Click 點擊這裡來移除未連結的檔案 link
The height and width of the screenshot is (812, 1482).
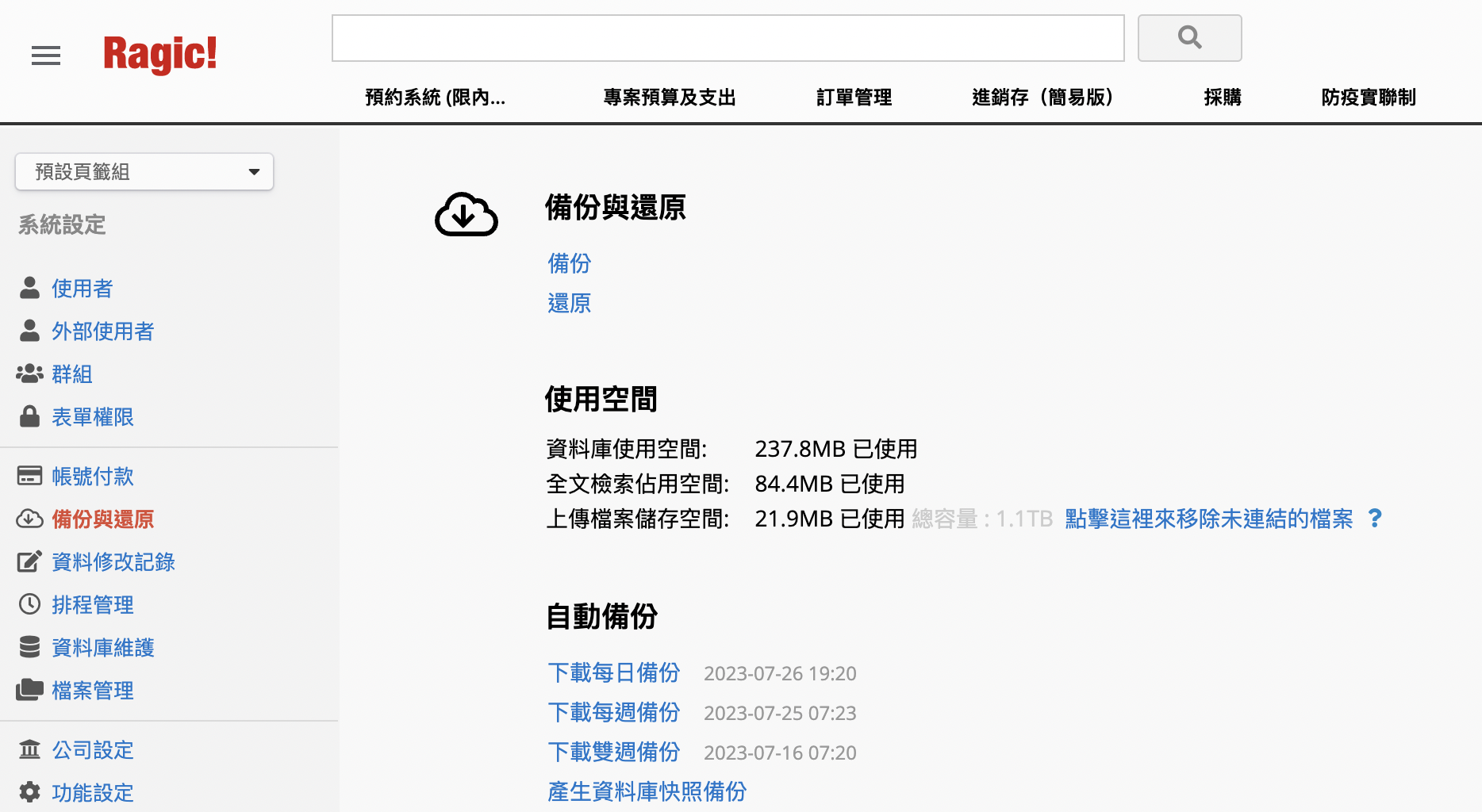point(1209,519)
